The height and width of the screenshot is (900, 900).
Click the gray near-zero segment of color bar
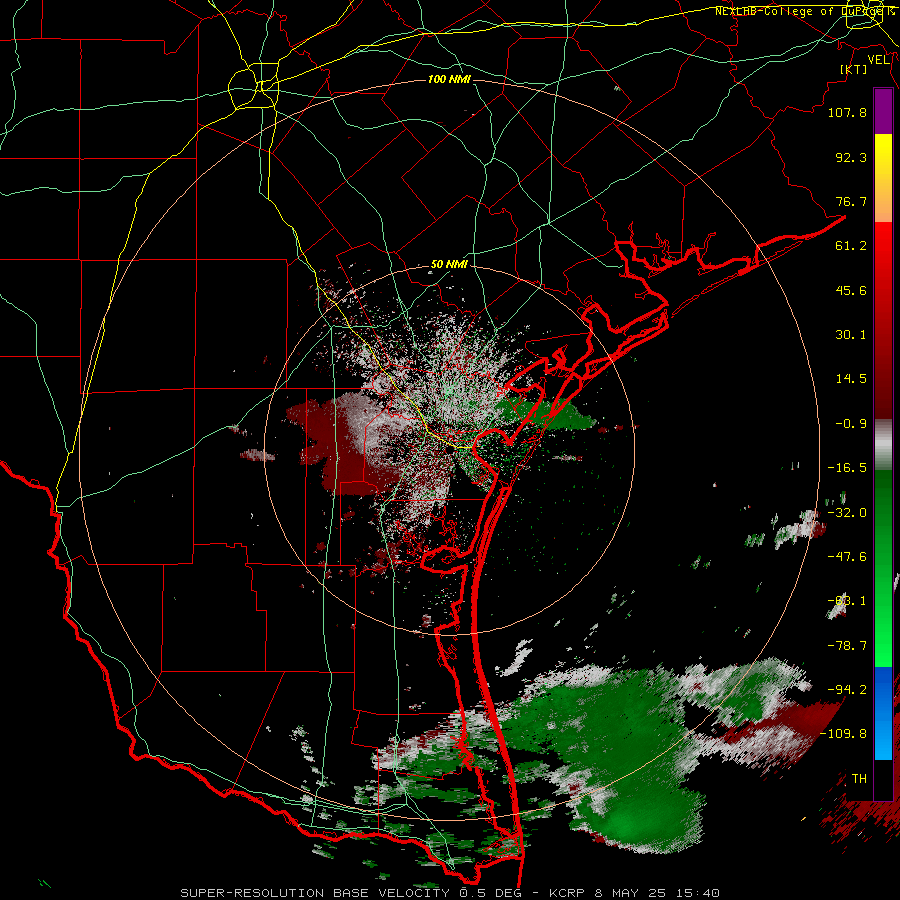click(883, 445)
